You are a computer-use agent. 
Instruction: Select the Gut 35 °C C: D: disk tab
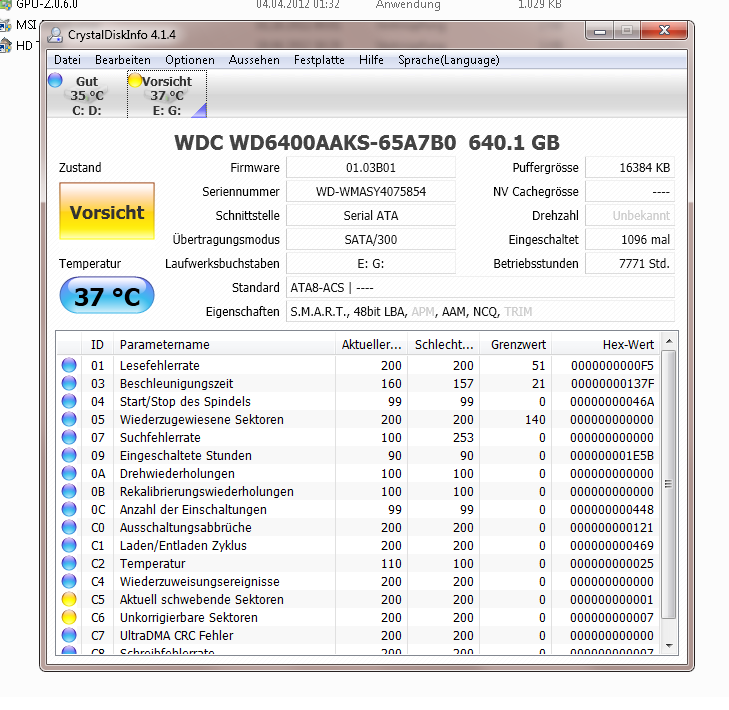click(87, 94)
